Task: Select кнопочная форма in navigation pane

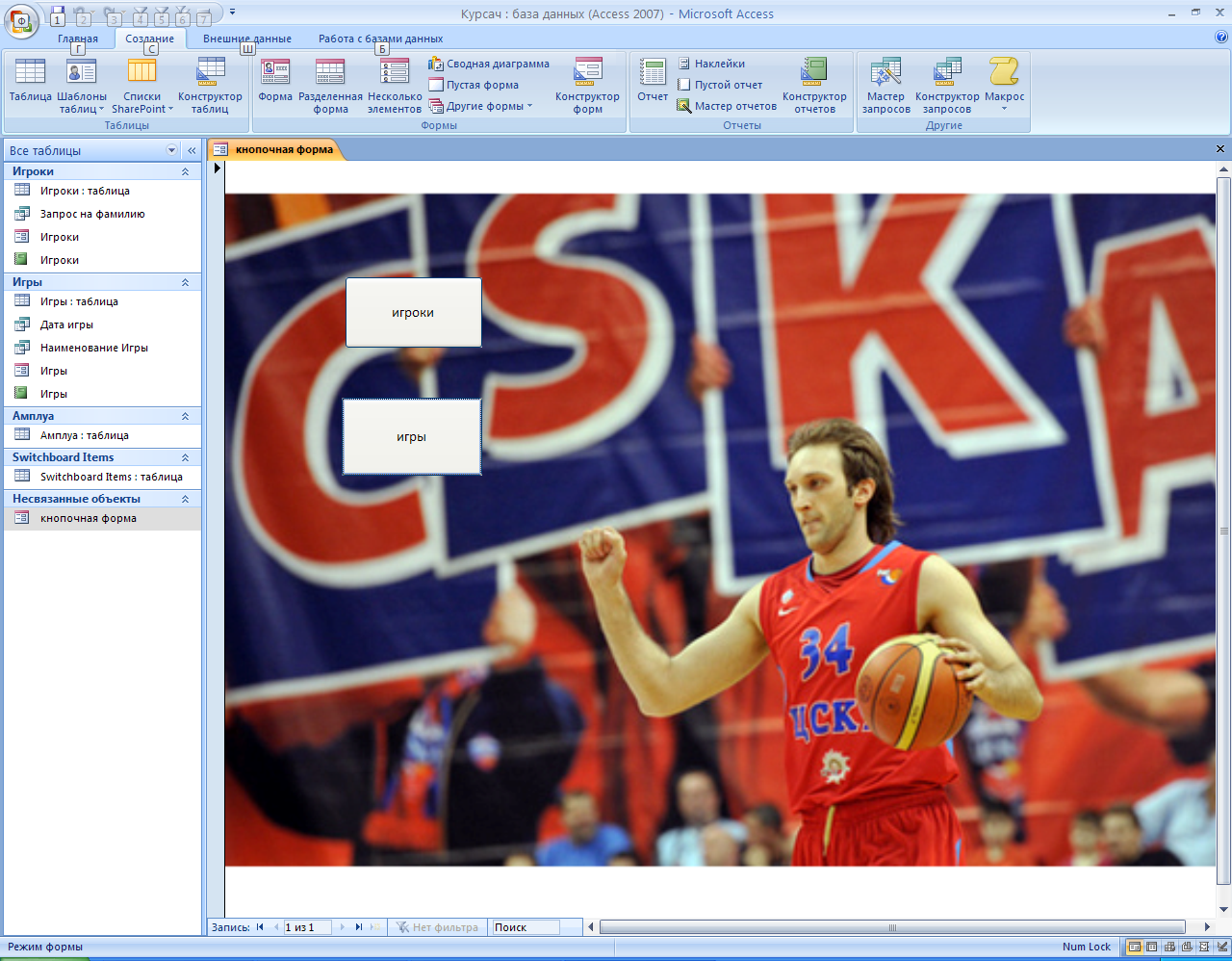Action: pyautogui.click(x=103, y=518)
